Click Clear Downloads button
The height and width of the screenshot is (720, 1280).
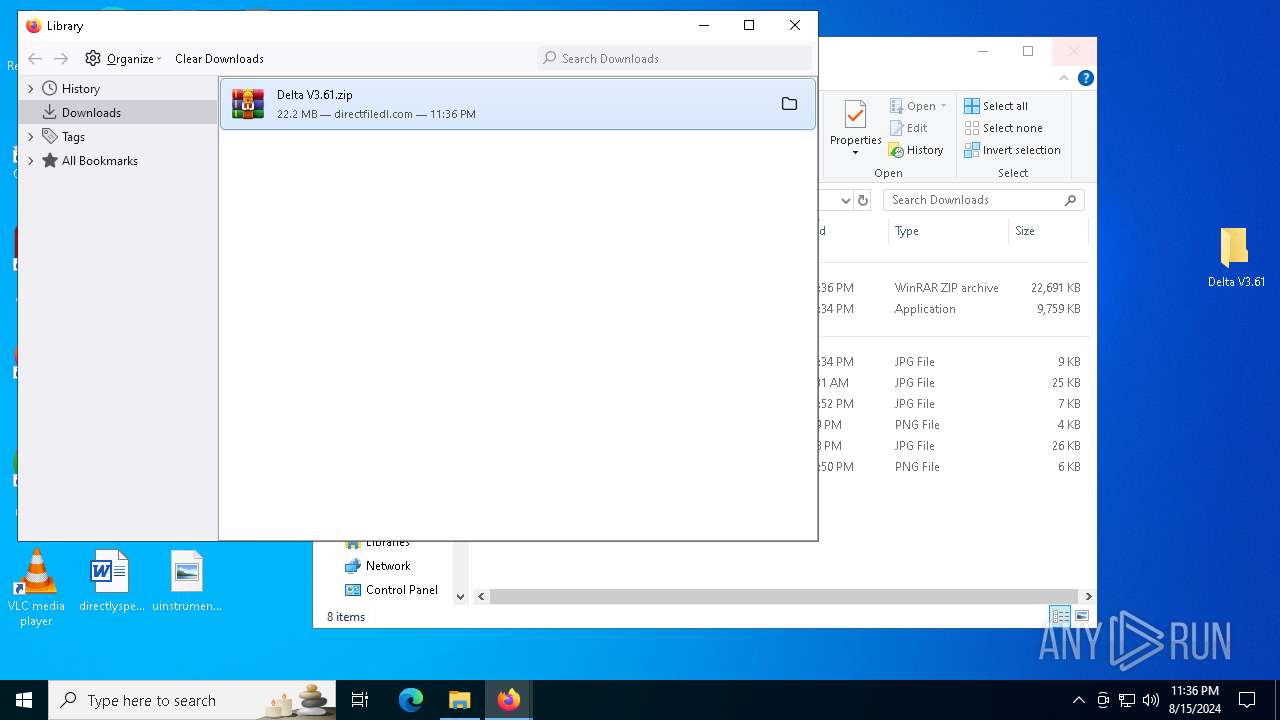coord(219,59)
